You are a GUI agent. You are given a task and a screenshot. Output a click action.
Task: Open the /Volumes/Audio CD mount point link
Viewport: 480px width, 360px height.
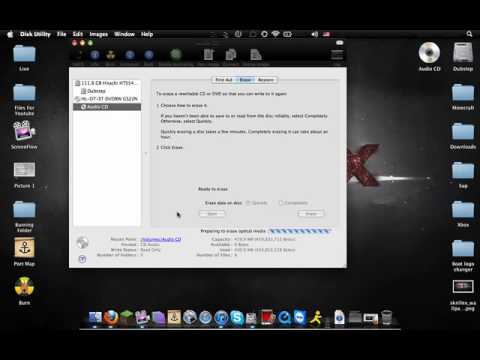[161, 239]
